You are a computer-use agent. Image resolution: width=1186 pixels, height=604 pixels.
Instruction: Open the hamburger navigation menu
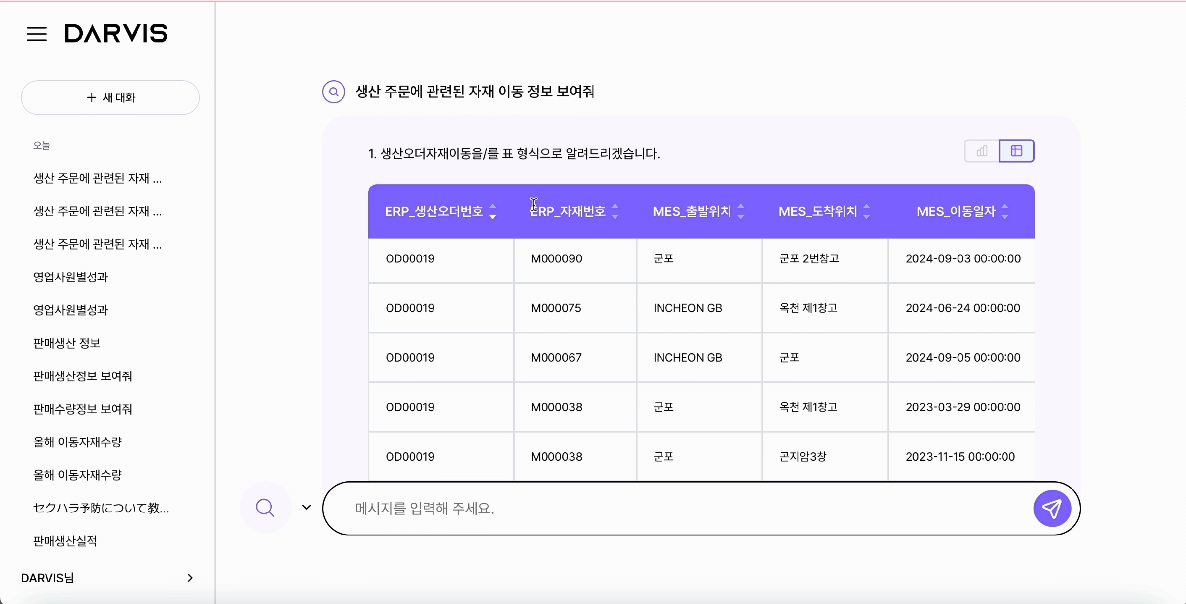click(36, 32)
